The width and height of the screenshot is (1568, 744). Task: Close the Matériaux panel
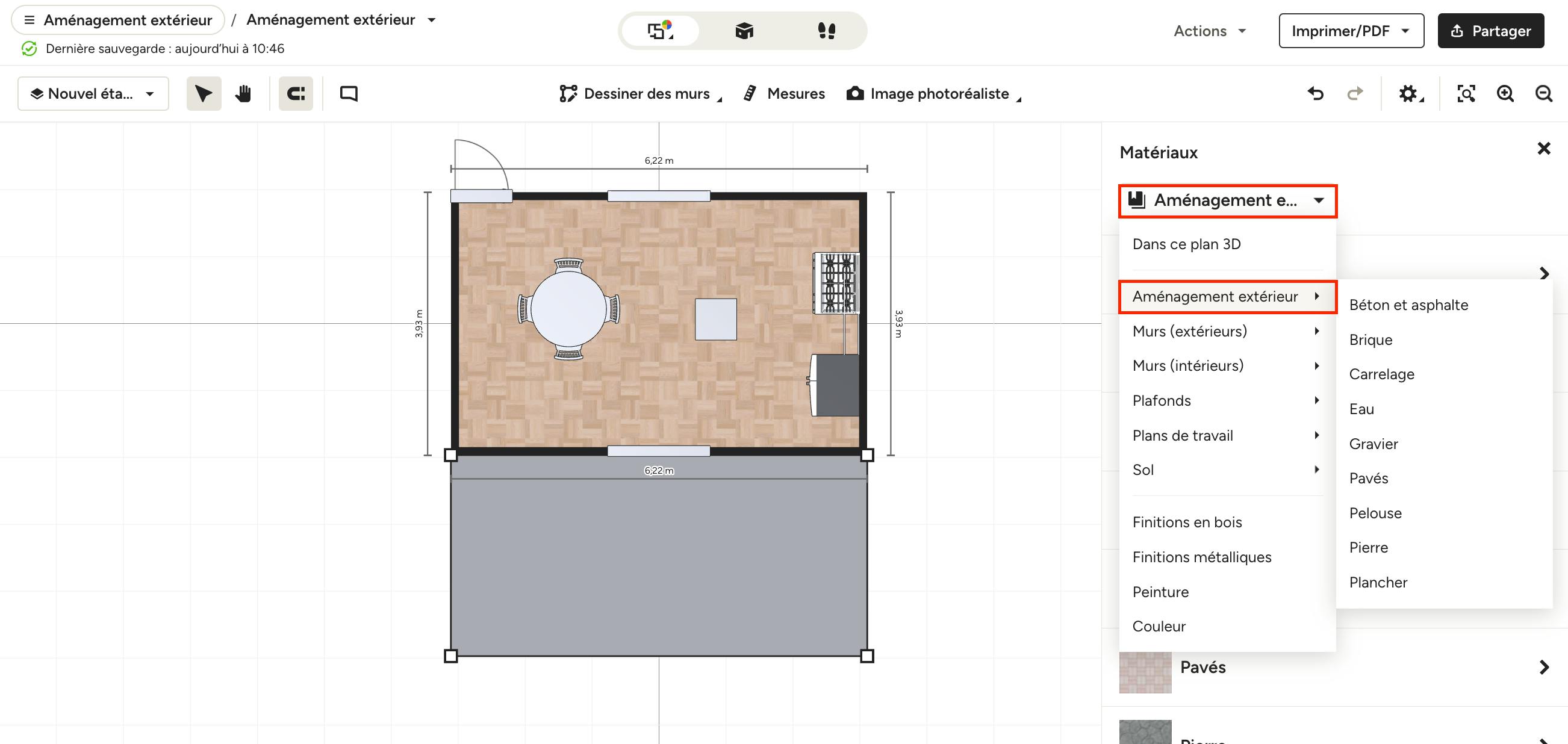[x=1544, y=149]
